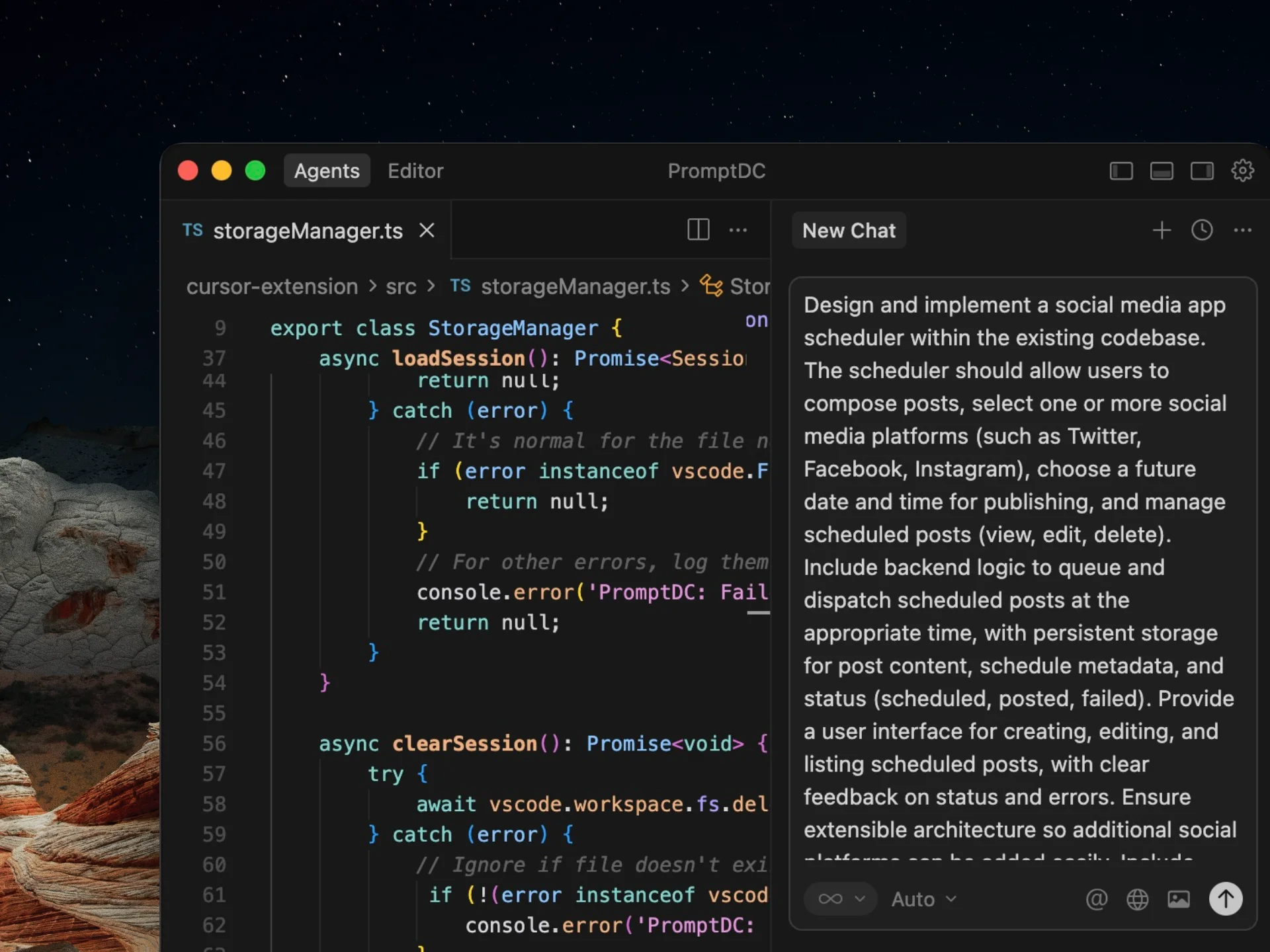This screenshot has width=1270, height=952.
Task: Open a split editor view
Action: [698, 229]
